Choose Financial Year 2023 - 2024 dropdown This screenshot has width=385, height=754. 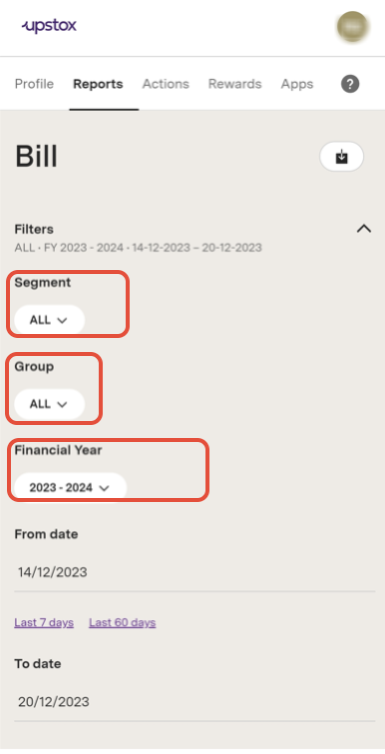point(70,487)
